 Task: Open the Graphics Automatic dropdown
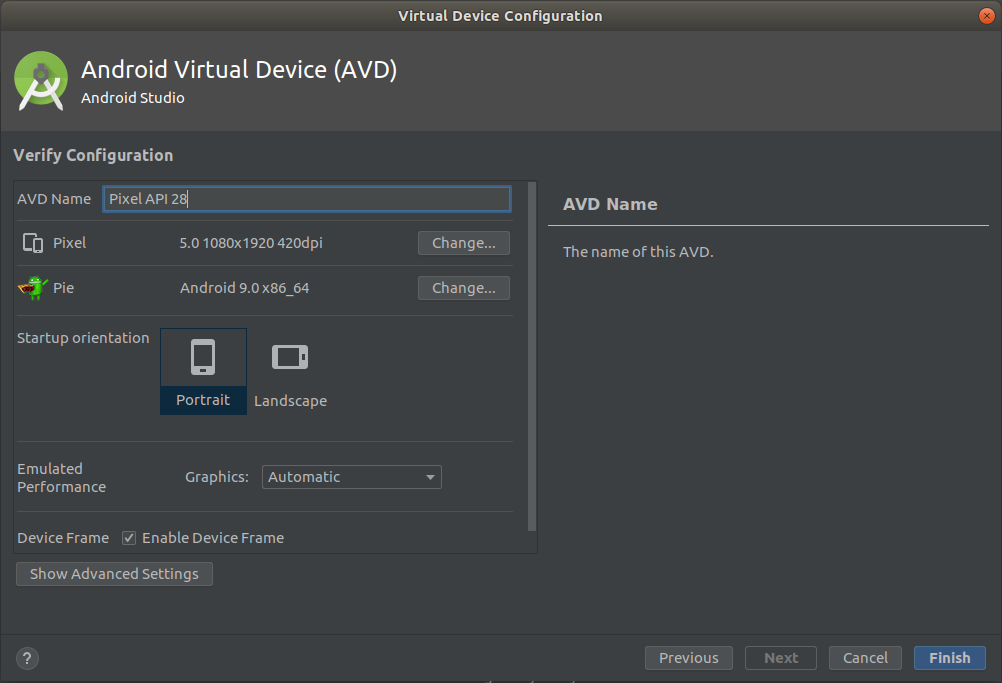[351, 477]
